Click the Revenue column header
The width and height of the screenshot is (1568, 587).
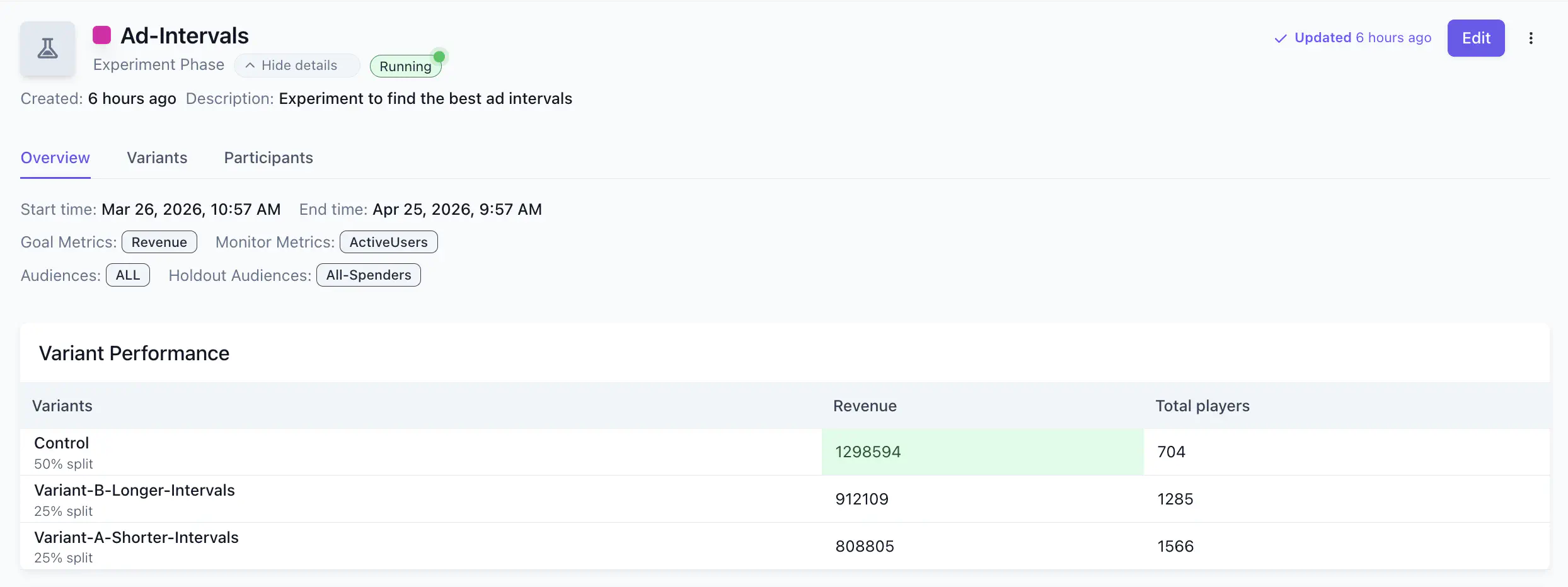(x=865, y=406)
